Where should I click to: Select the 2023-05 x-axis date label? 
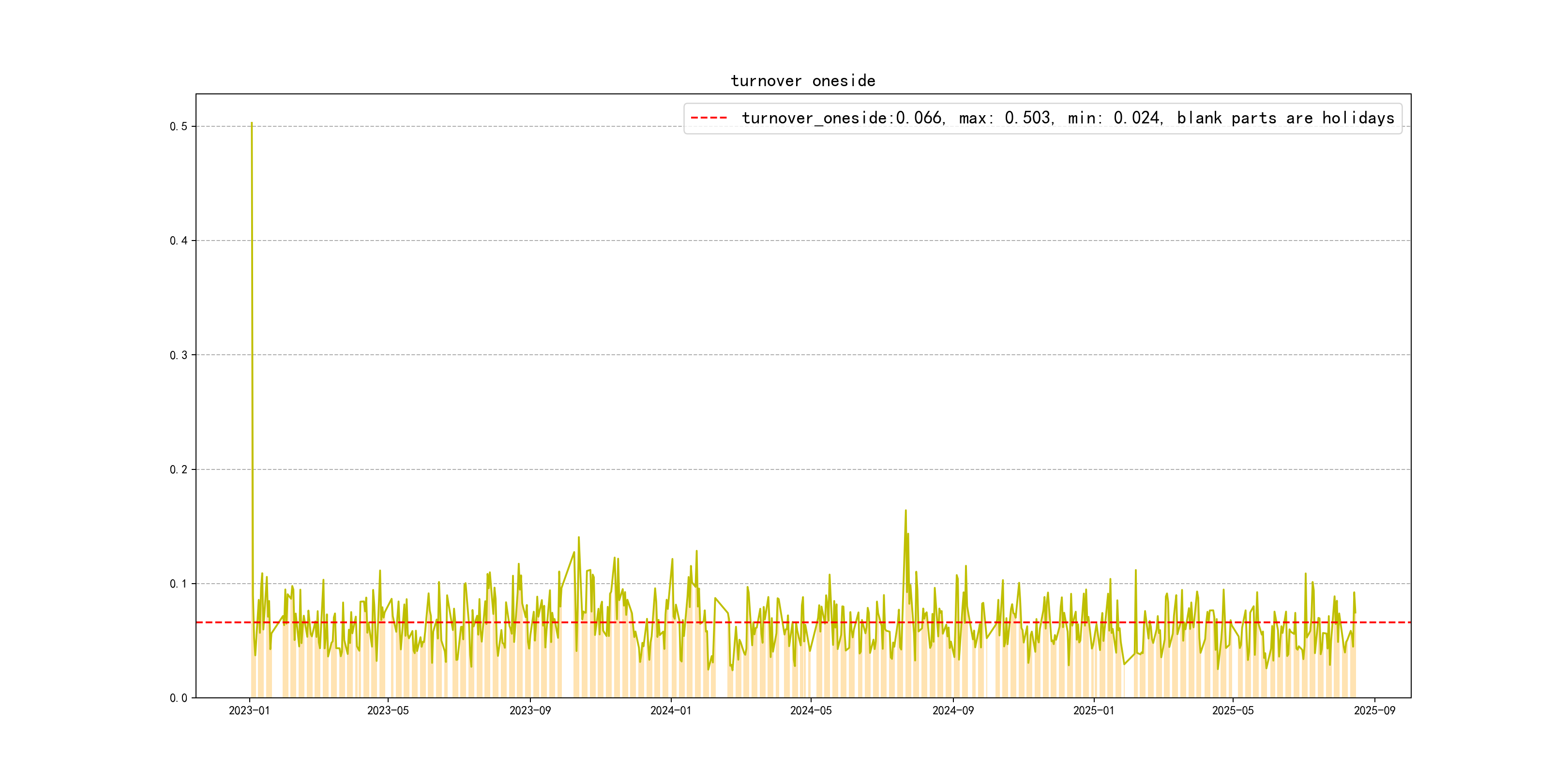[388, 711]
